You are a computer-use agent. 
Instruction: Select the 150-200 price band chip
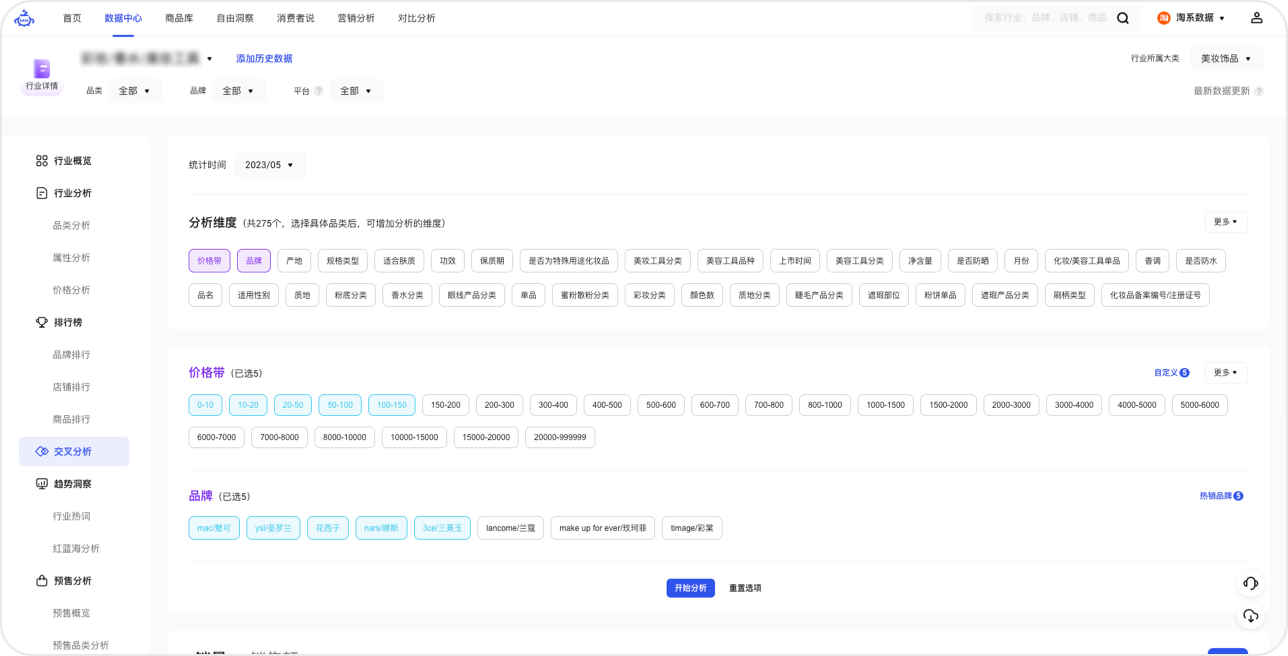point(446,405)
